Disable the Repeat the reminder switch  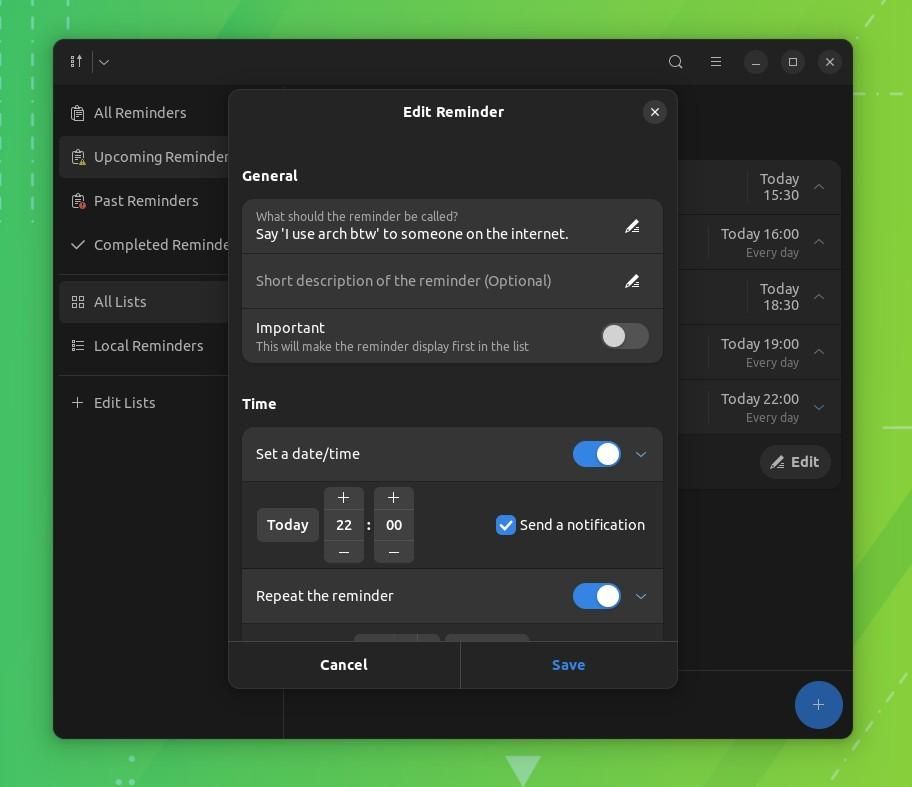(x=597, y=596)
